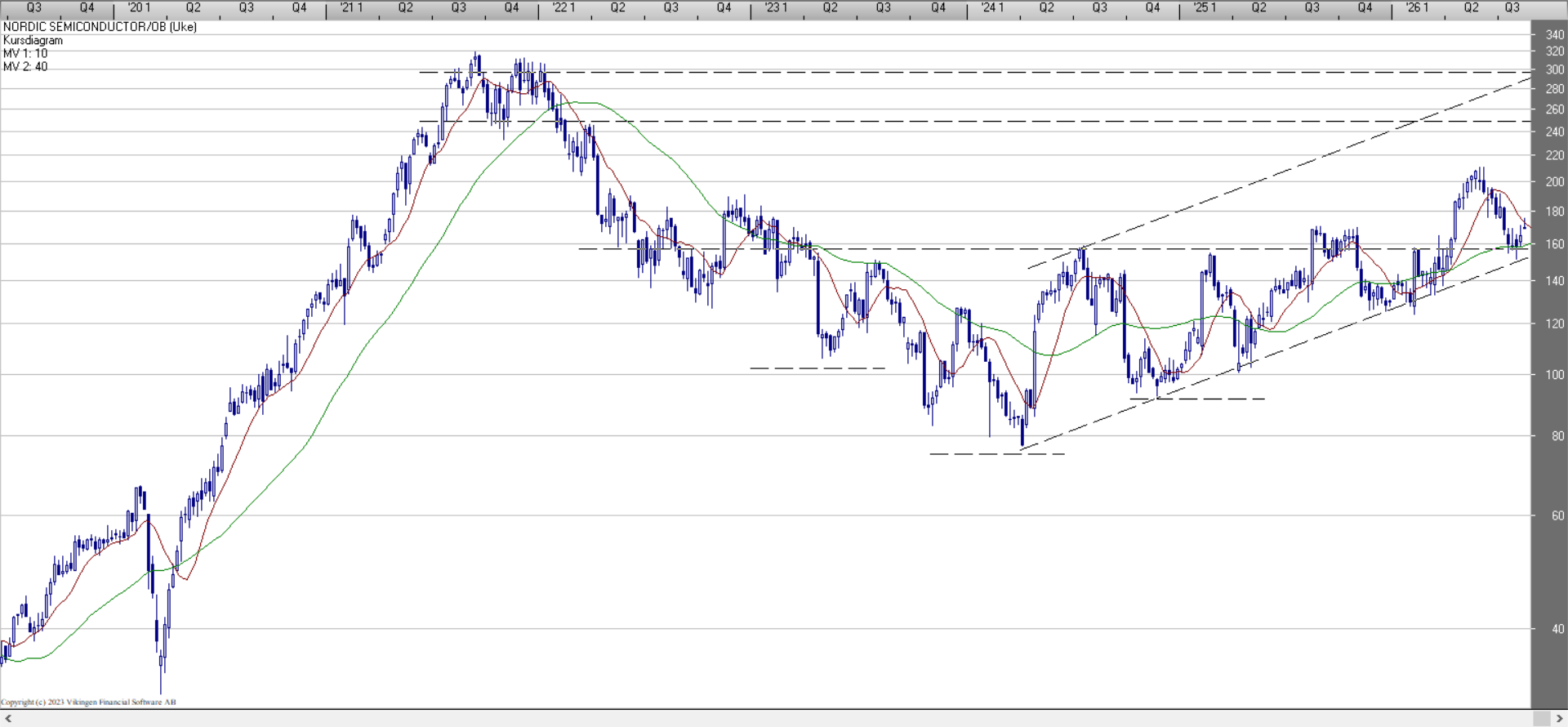Click the 180 price axis label

click(x=1554, y=212)
